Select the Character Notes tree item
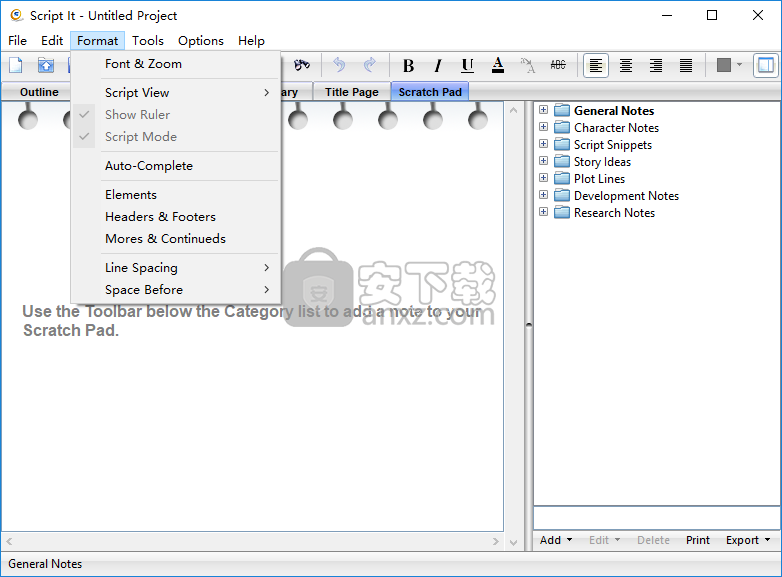 coord(616,128)
